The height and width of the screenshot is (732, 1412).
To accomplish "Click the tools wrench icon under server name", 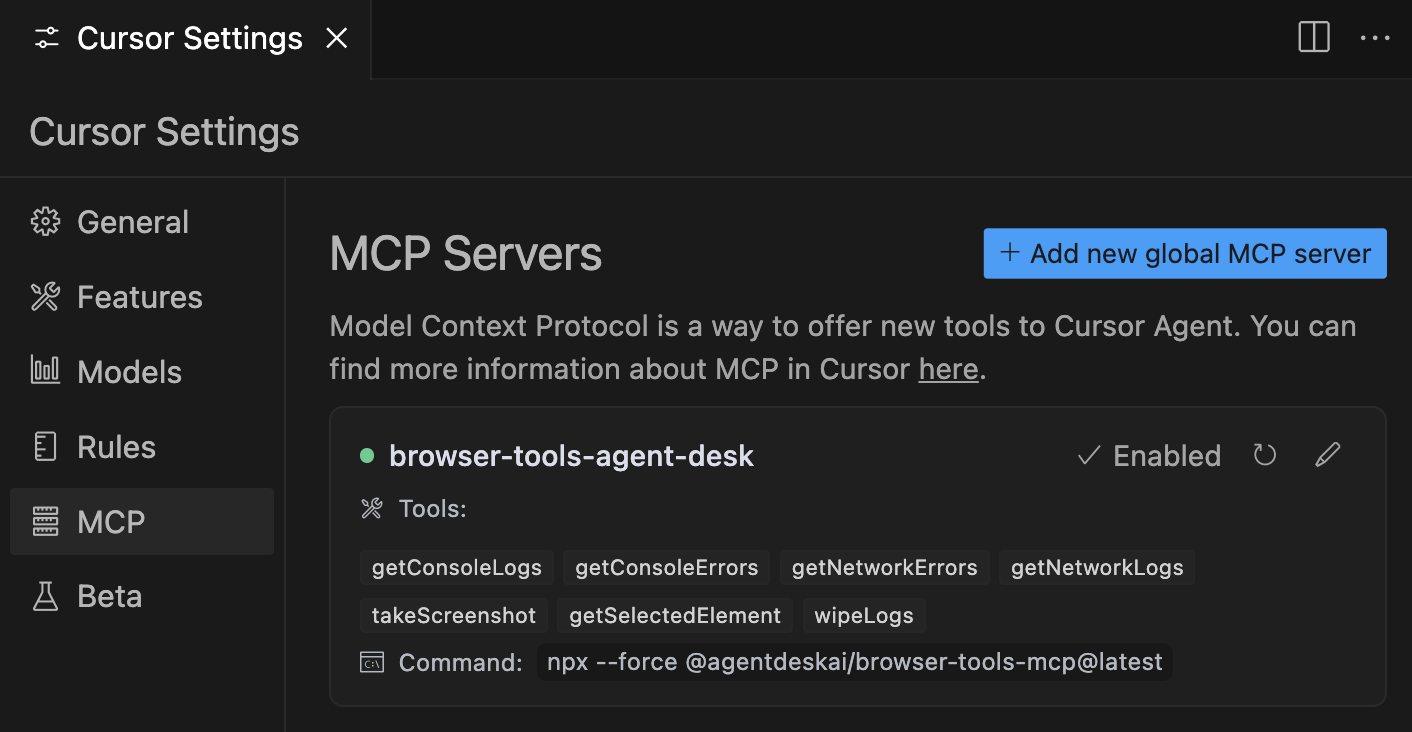I will pos(371,508).
